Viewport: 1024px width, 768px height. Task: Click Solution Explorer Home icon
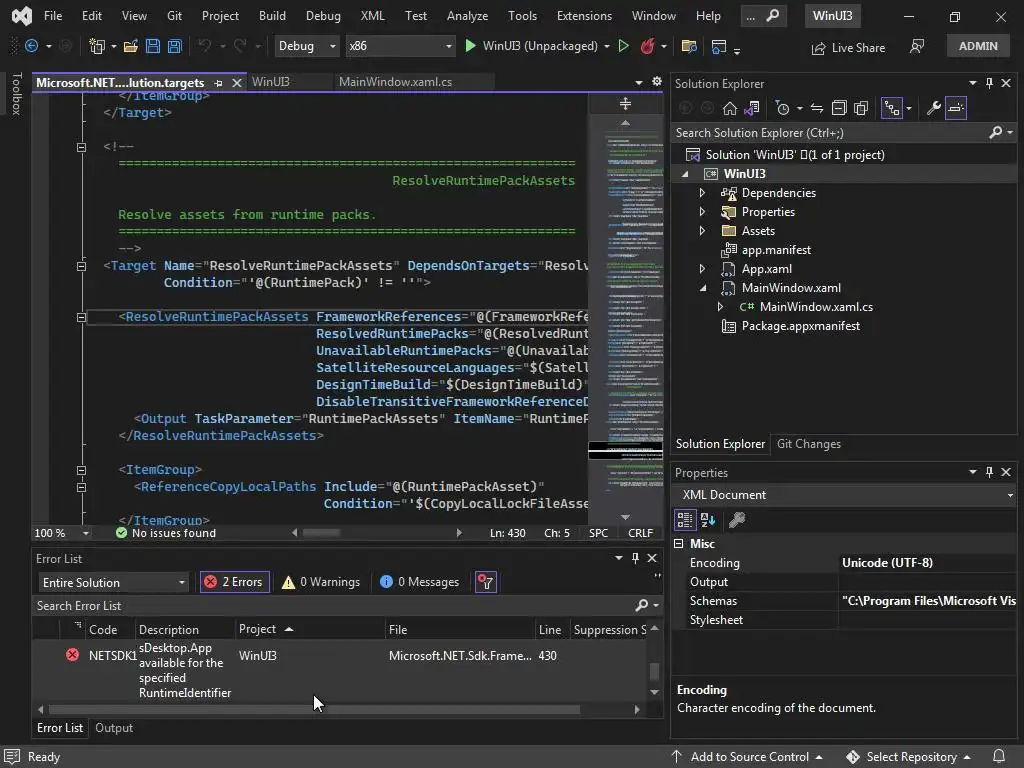(729, 108)
